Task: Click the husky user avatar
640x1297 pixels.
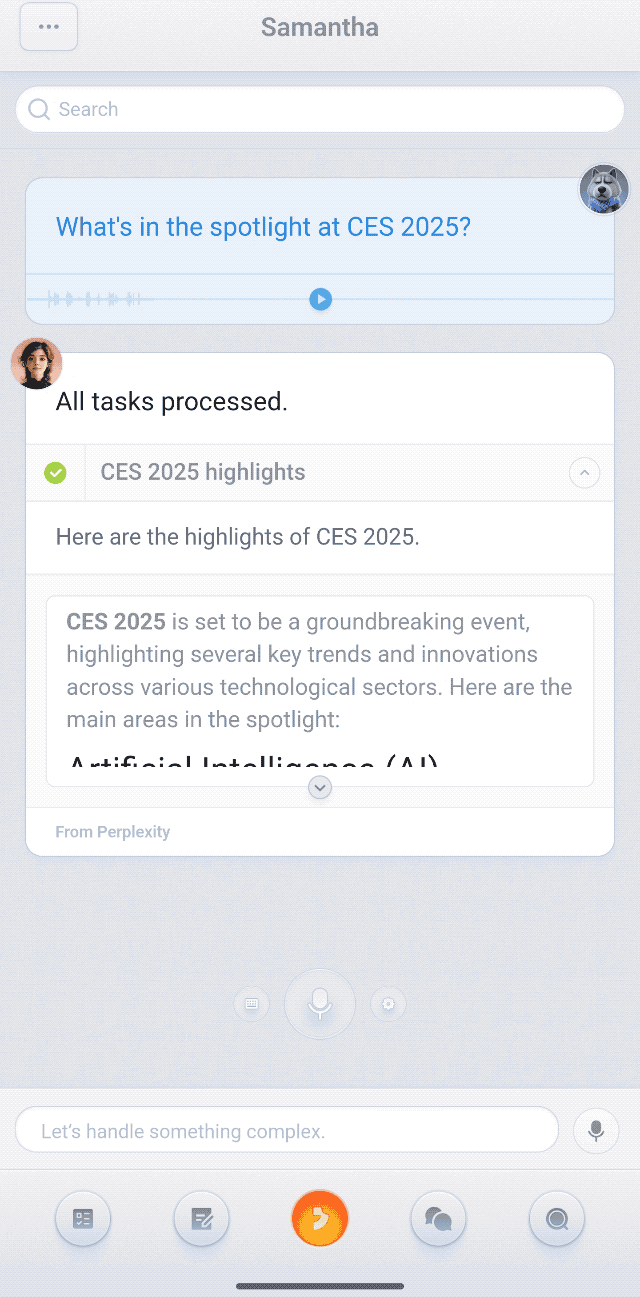Action: pos(604,189)
